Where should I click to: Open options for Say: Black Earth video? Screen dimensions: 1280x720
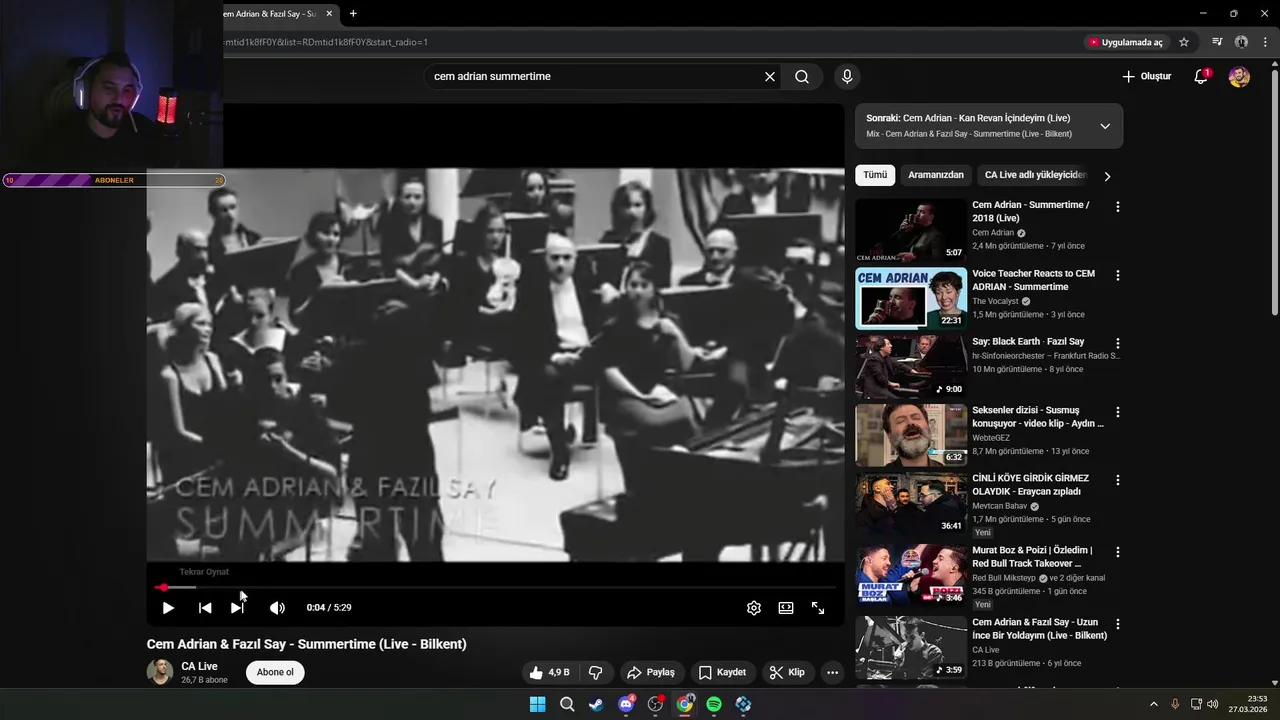coord(1118,343)
